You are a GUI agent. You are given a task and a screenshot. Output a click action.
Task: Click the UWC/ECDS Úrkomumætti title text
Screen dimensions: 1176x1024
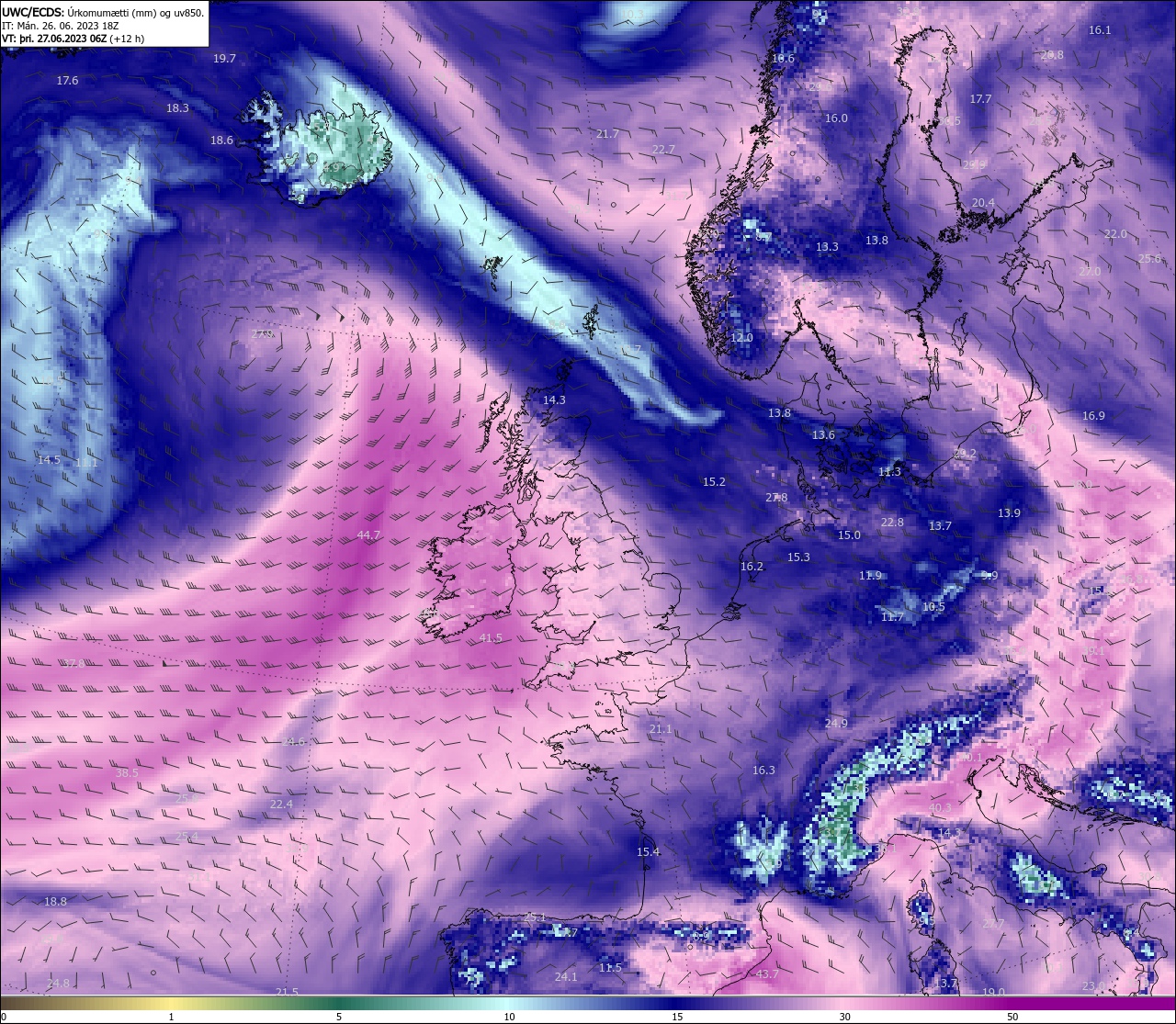(103, 13)
